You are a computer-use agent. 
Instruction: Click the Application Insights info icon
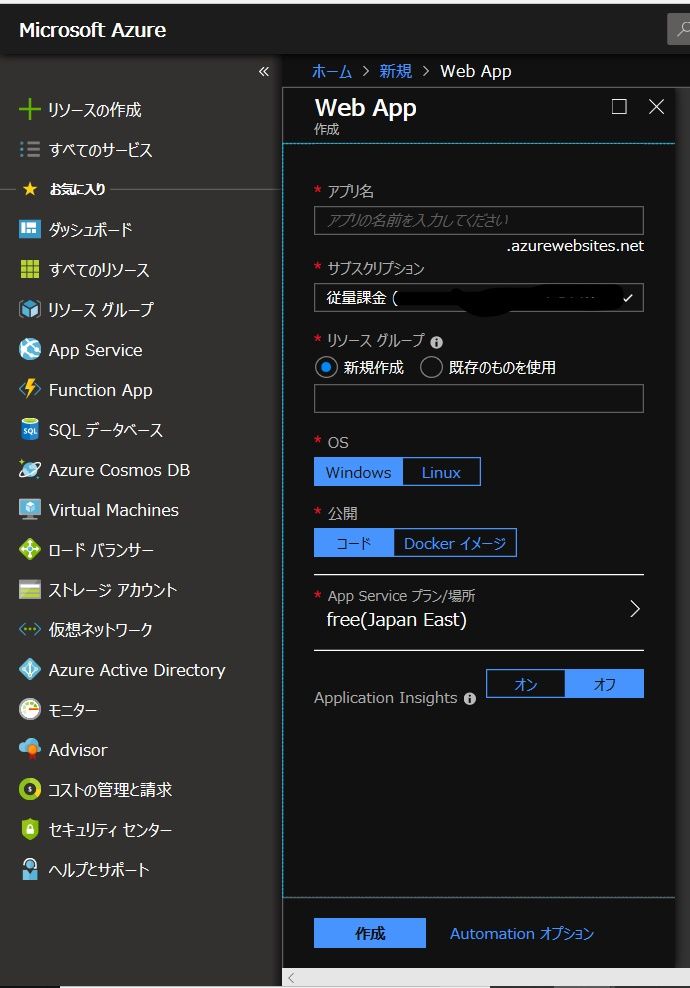pos(469,698)
